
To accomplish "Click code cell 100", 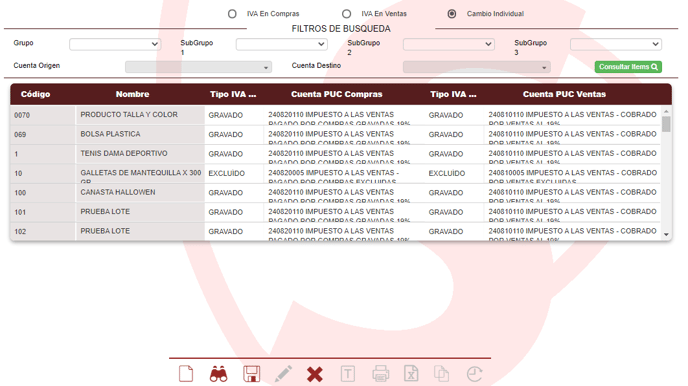I will (43, 193).
